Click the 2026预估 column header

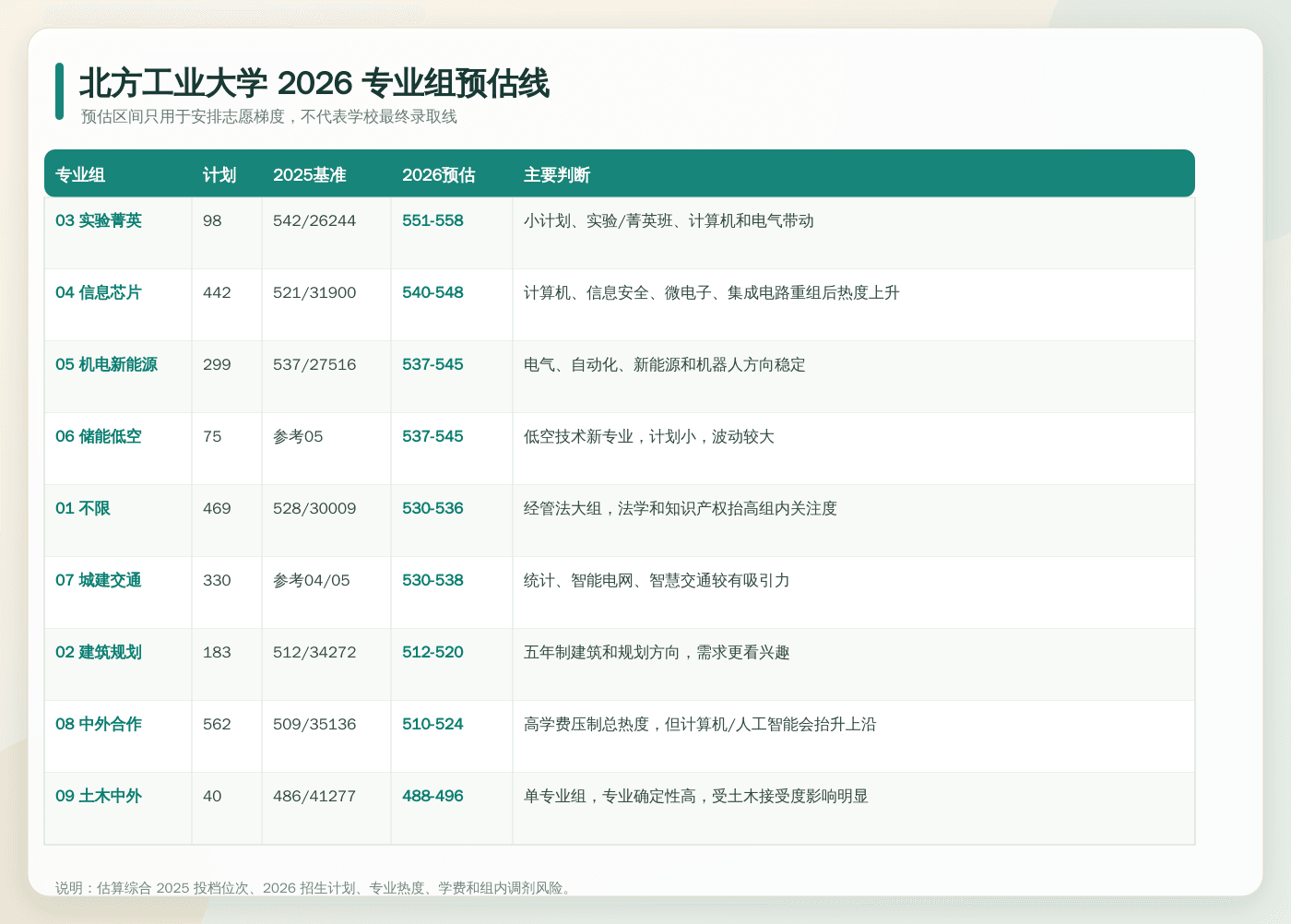pyautogui.click(x=439, y=175)
